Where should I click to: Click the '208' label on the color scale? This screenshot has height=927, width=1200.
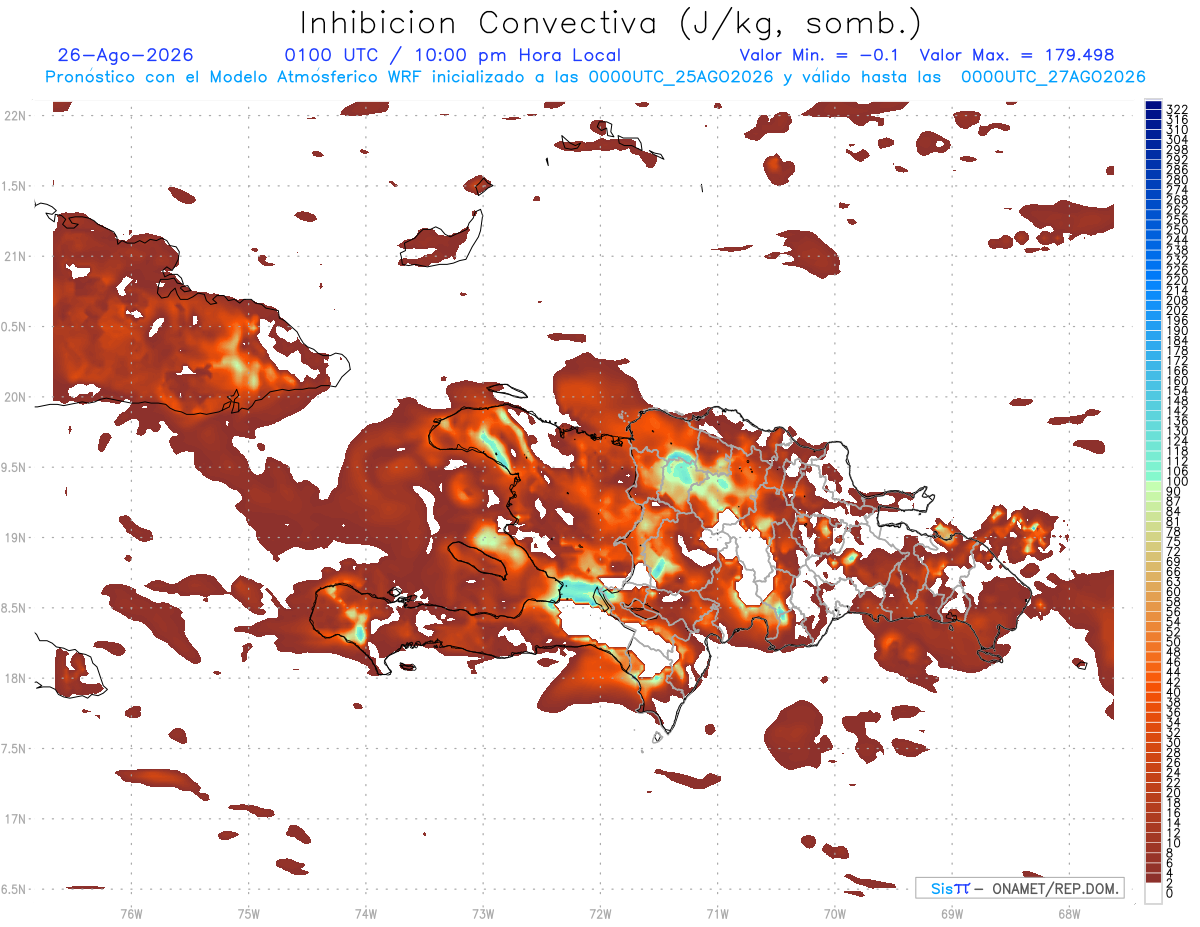1176,300
